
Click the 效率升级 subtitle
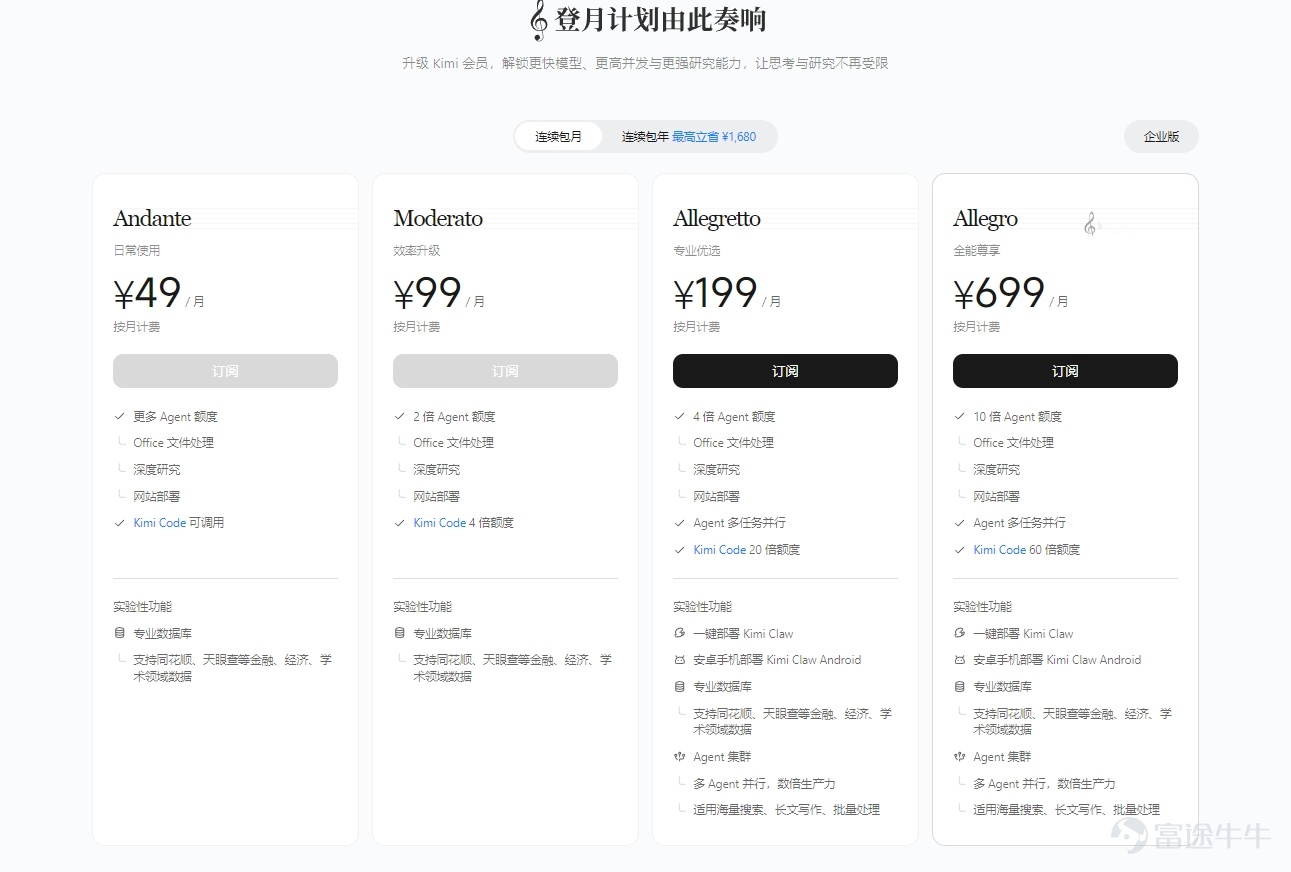click(x=416, y=250)
